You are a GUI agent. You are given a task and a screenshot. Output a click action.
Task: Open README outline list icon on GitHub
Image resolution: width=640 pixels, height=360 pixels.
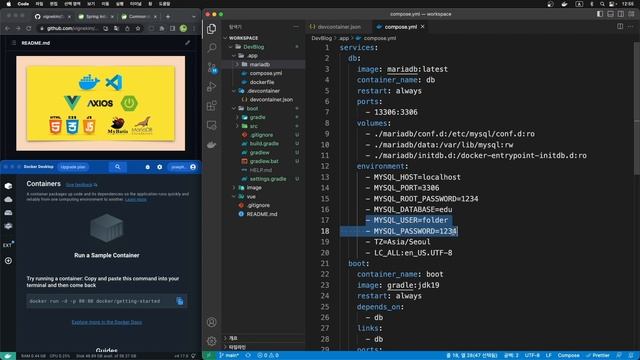pyautogui.click(x=13, y=42)
